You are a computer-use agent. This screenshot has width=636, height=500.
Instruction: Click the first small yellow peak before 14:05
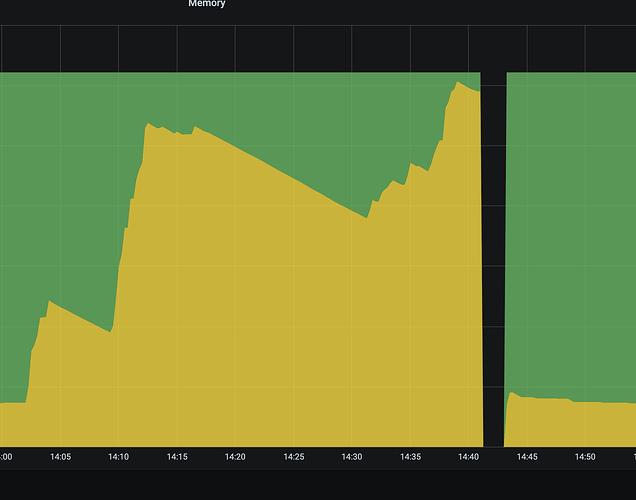coord(49,302)
